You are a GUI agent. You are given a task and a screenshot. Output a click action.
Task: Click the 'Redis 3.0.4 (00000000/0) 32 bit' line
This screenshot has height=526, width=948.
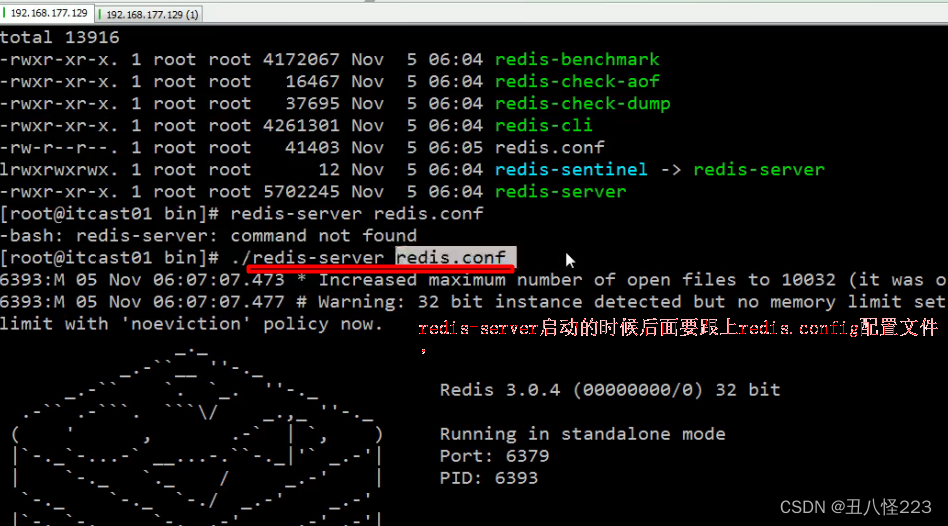[x=610, y=390]
